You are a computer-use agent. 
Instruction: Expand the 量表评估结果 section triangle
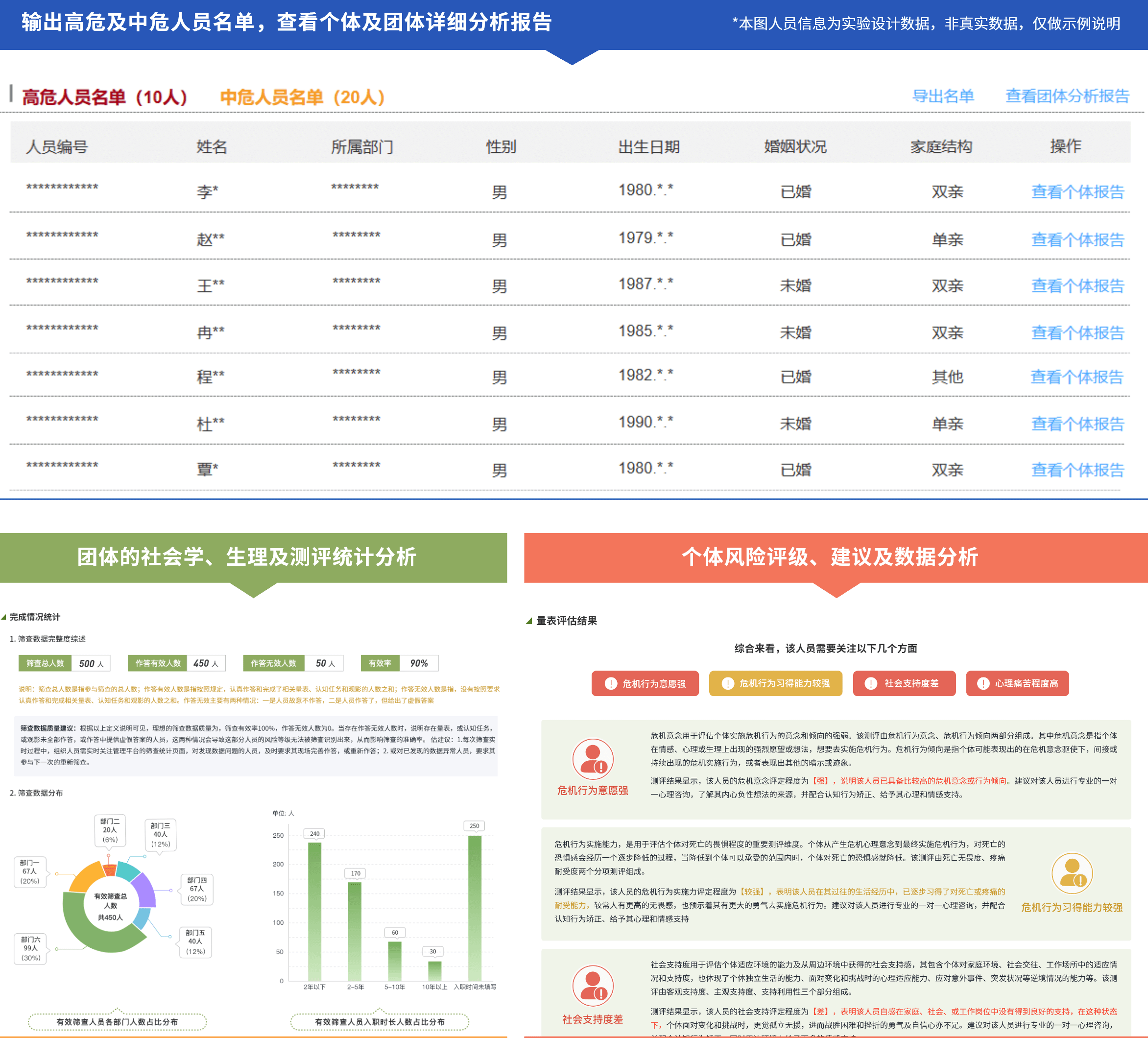[529, 621]
